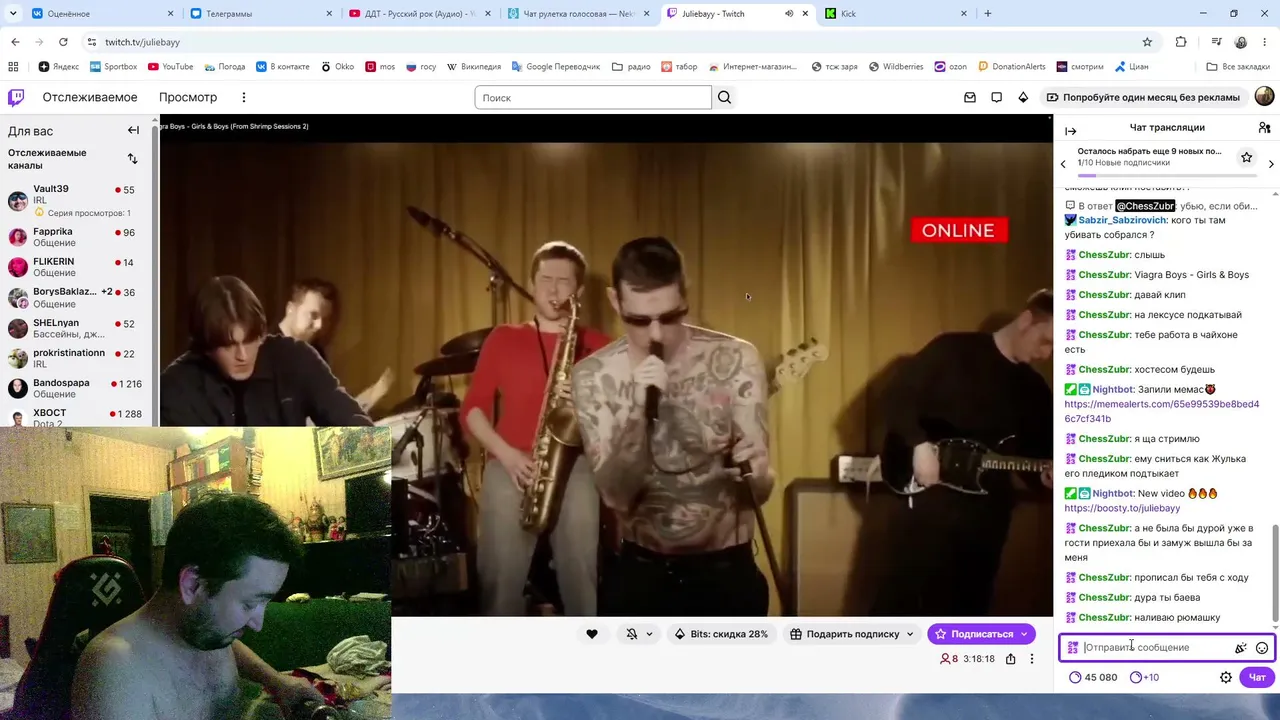Open the user avatar menu on Twitch
This screenshot has width=1280, height=720.
click(x=1264, y=96)
